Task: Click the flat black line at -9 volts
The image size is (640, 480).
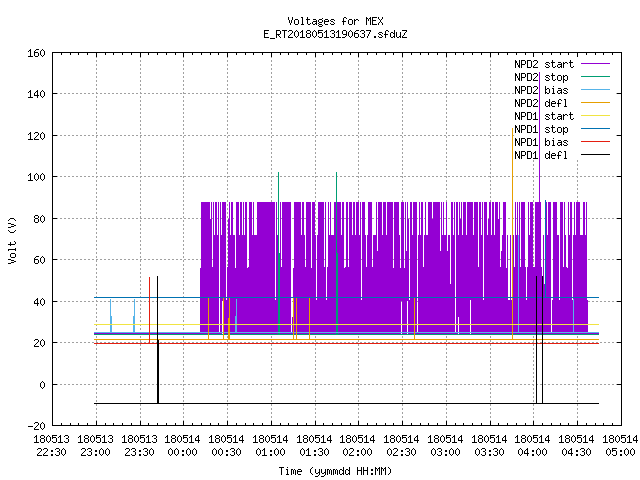Action: coord(346,404)
